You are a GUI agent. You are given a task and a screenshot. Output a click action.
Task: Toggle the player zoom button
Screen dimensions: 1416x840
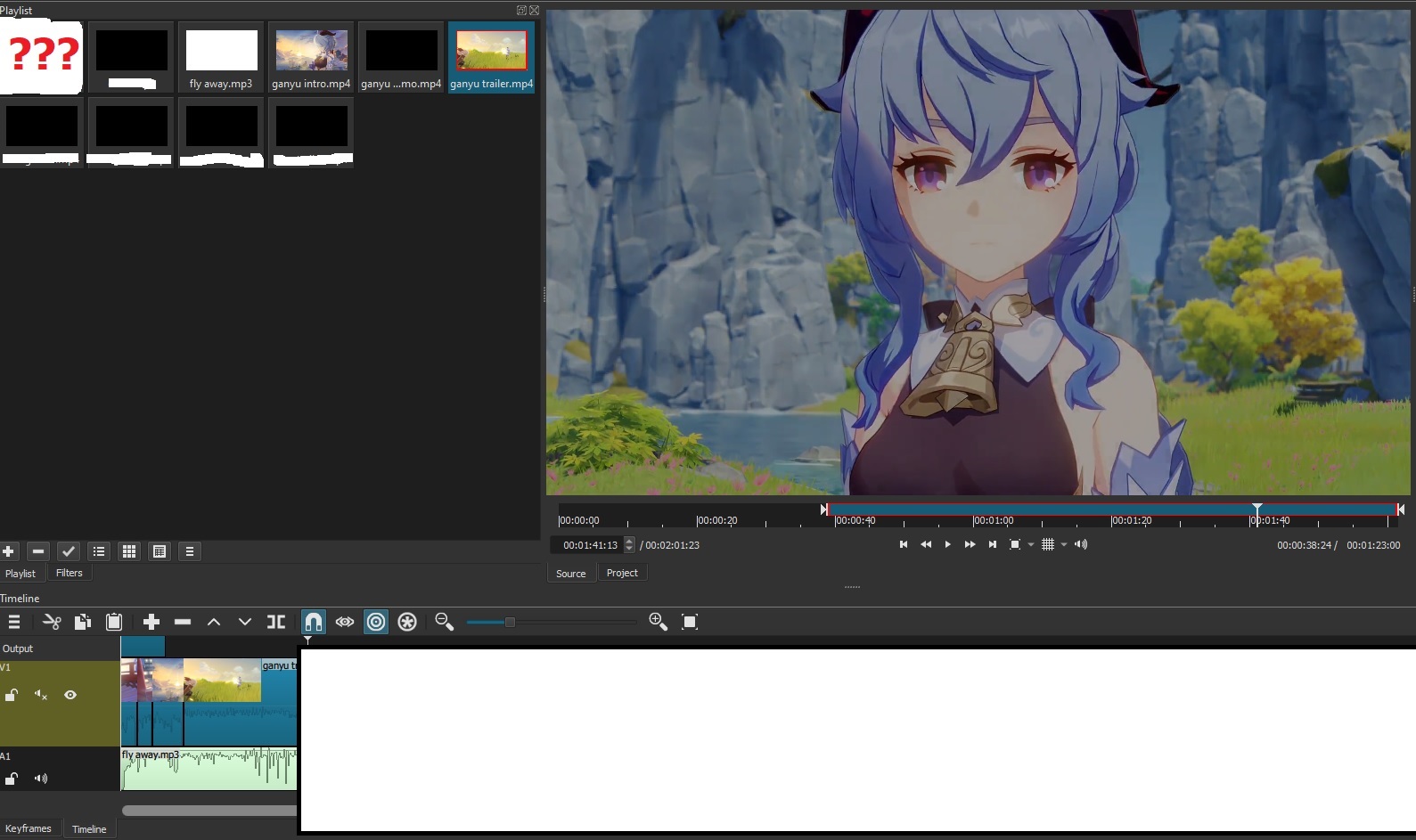click(1014, 544)
